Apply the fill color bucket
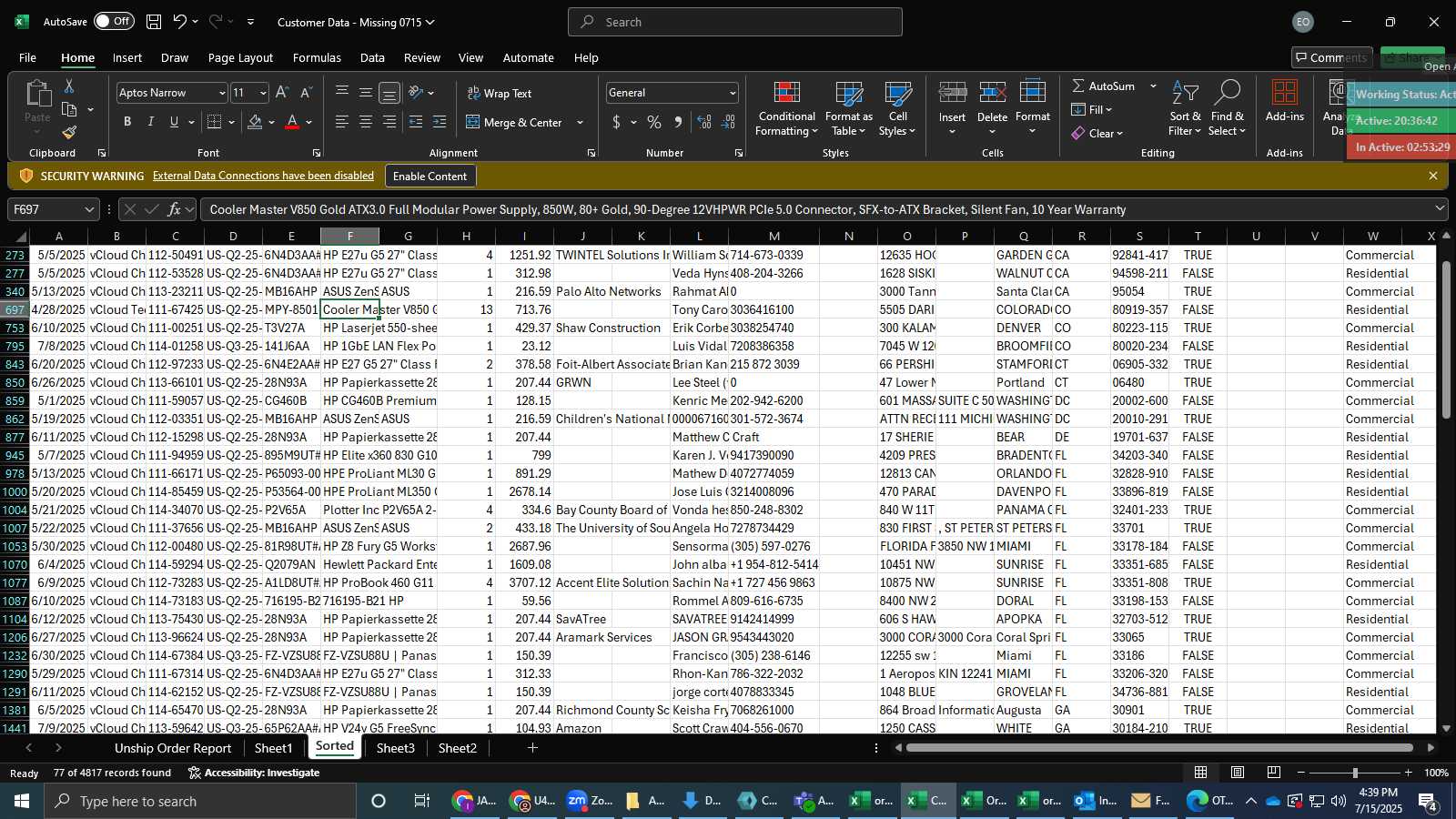Image resolution: width=1456 pixels, height=819 pixels. coord(255,122)
